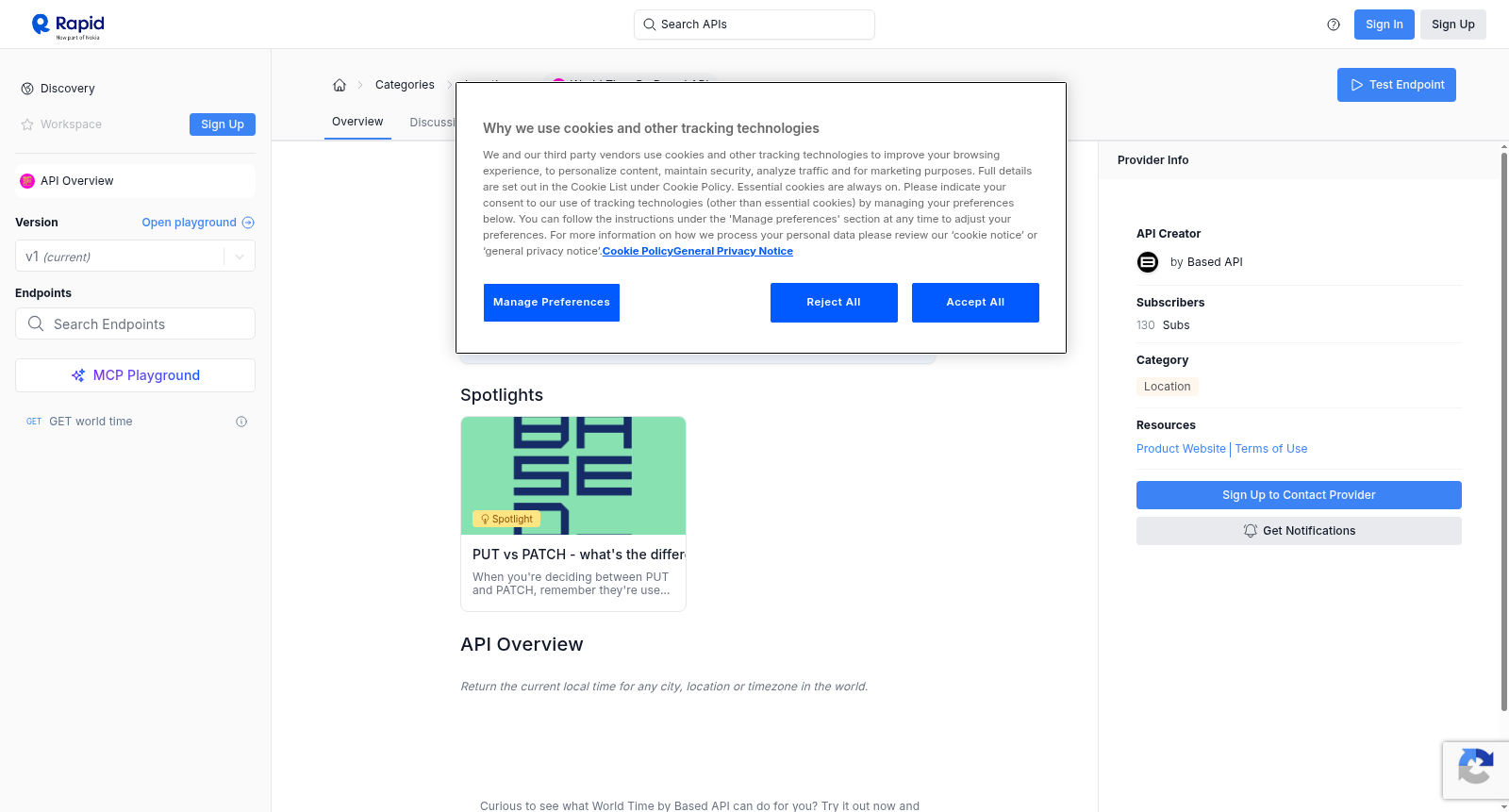Image resolution: width=1509 pixels, height=812 pixels.
Task: Click the yellow Spotlight badge
Action: [x=506, y=519]
